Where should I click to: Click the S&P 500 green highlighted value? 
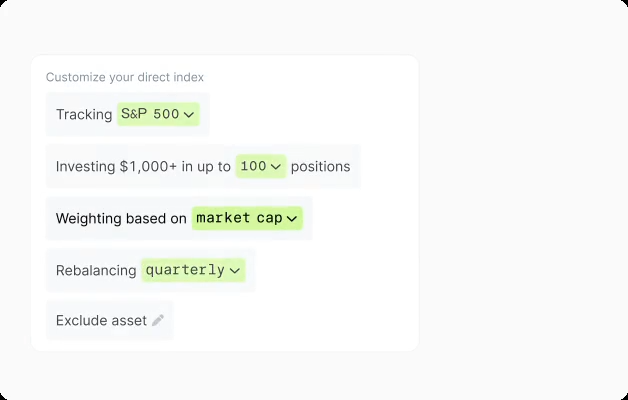pyautogui.click(x=150, y=114)
